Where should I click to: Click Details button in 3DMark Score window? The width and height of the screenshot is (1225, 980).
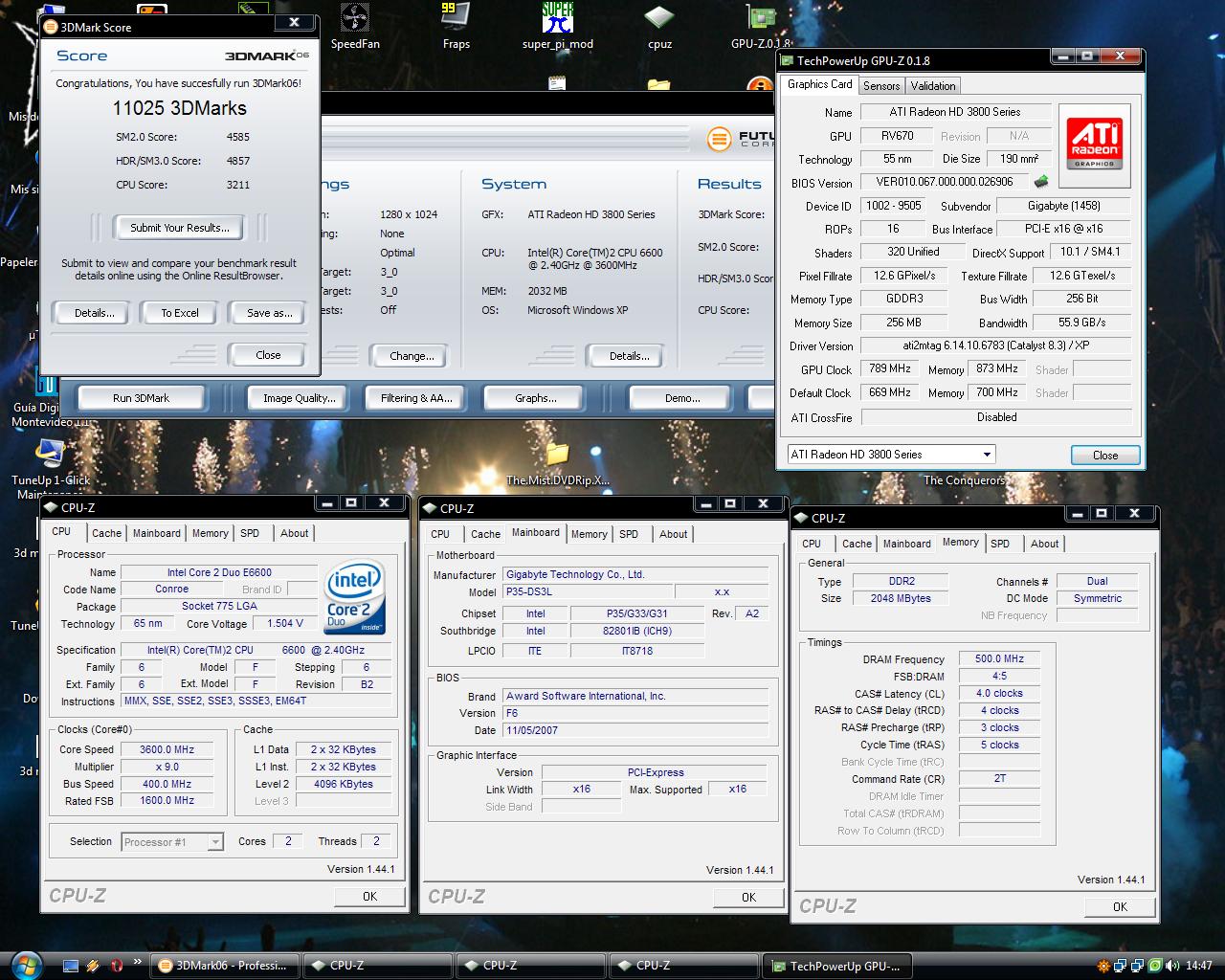[95, 313]
